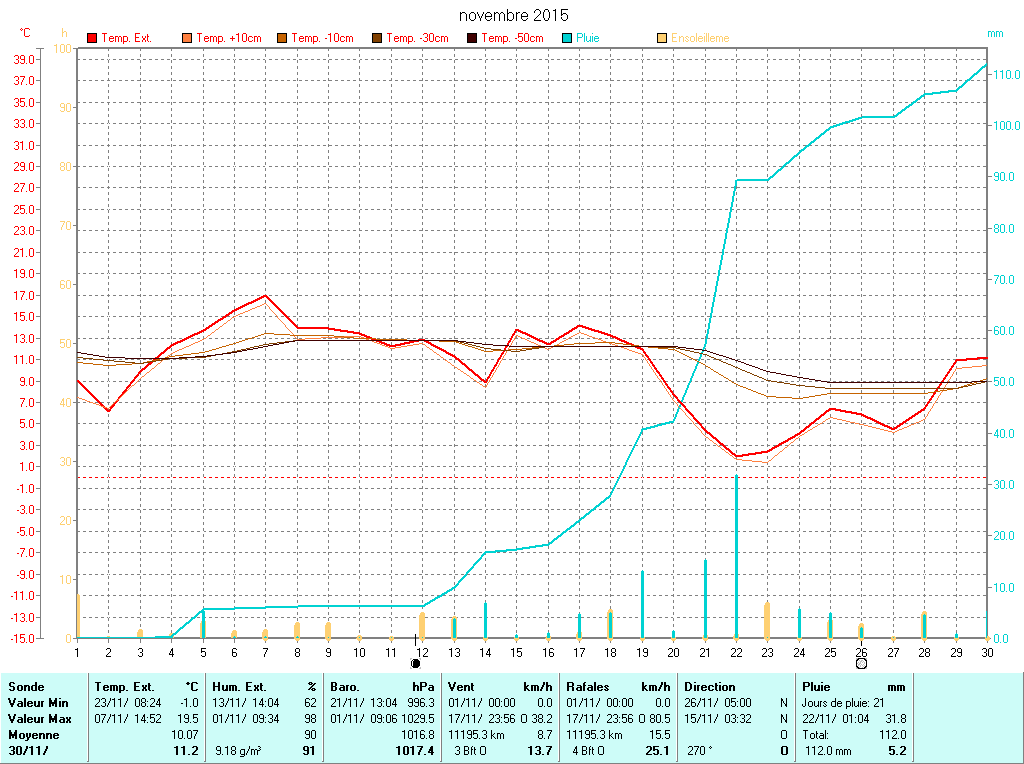Click the Temp. +10cm legend swatch
Viewport: 1024px width, 764px height.
click(x=187, y=38)
